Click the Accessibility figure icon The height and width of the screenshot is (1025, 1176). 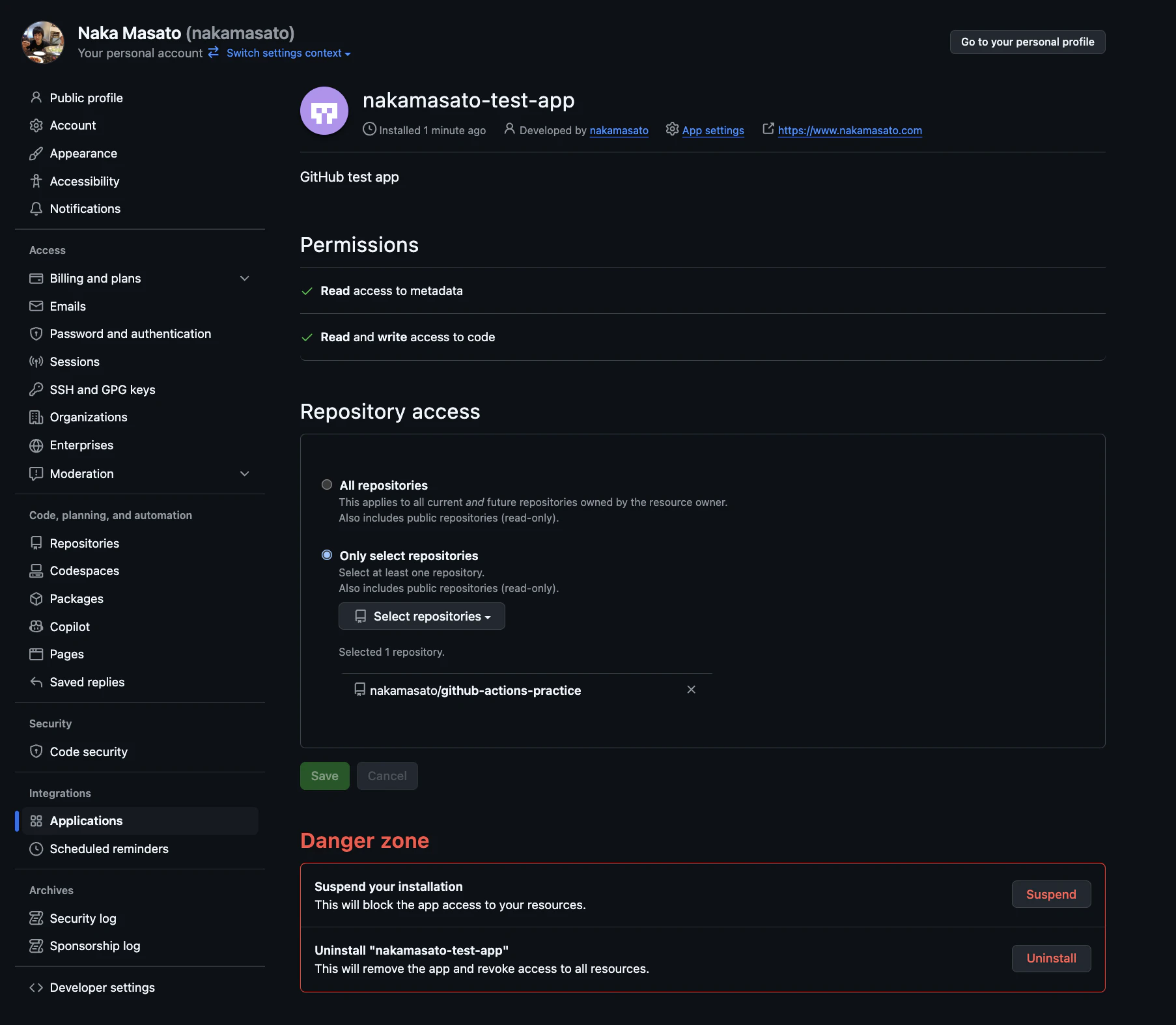tap(36, 181)
